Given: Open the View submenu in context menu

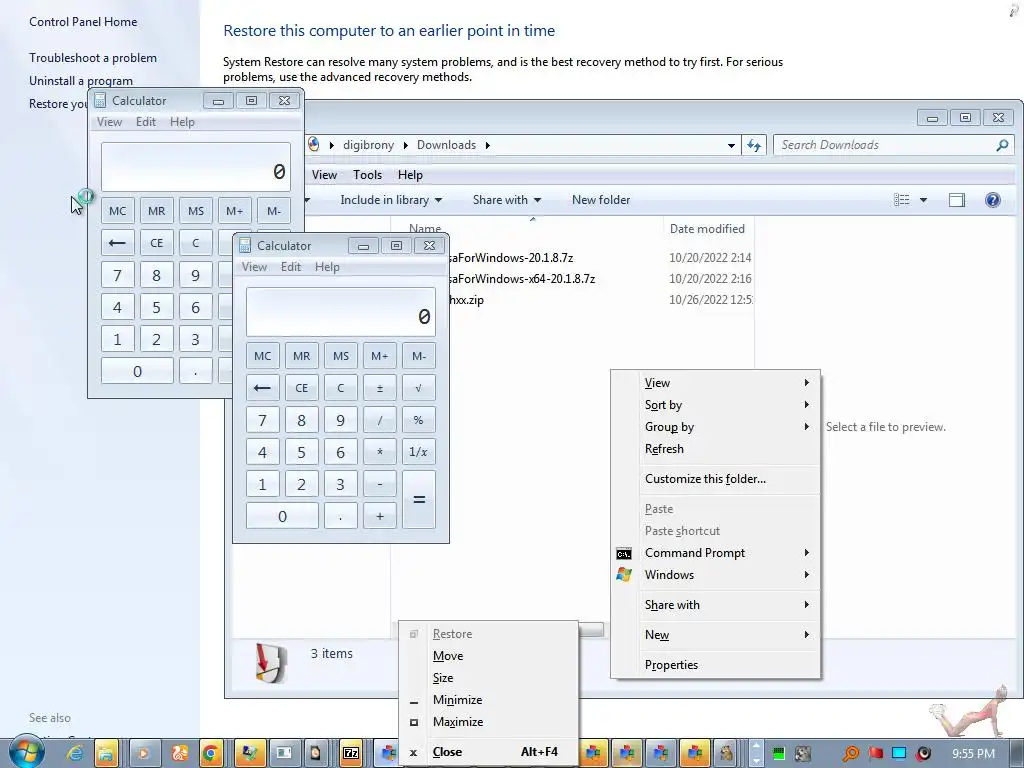Looking at the screenshot, I should coord(715,383).
